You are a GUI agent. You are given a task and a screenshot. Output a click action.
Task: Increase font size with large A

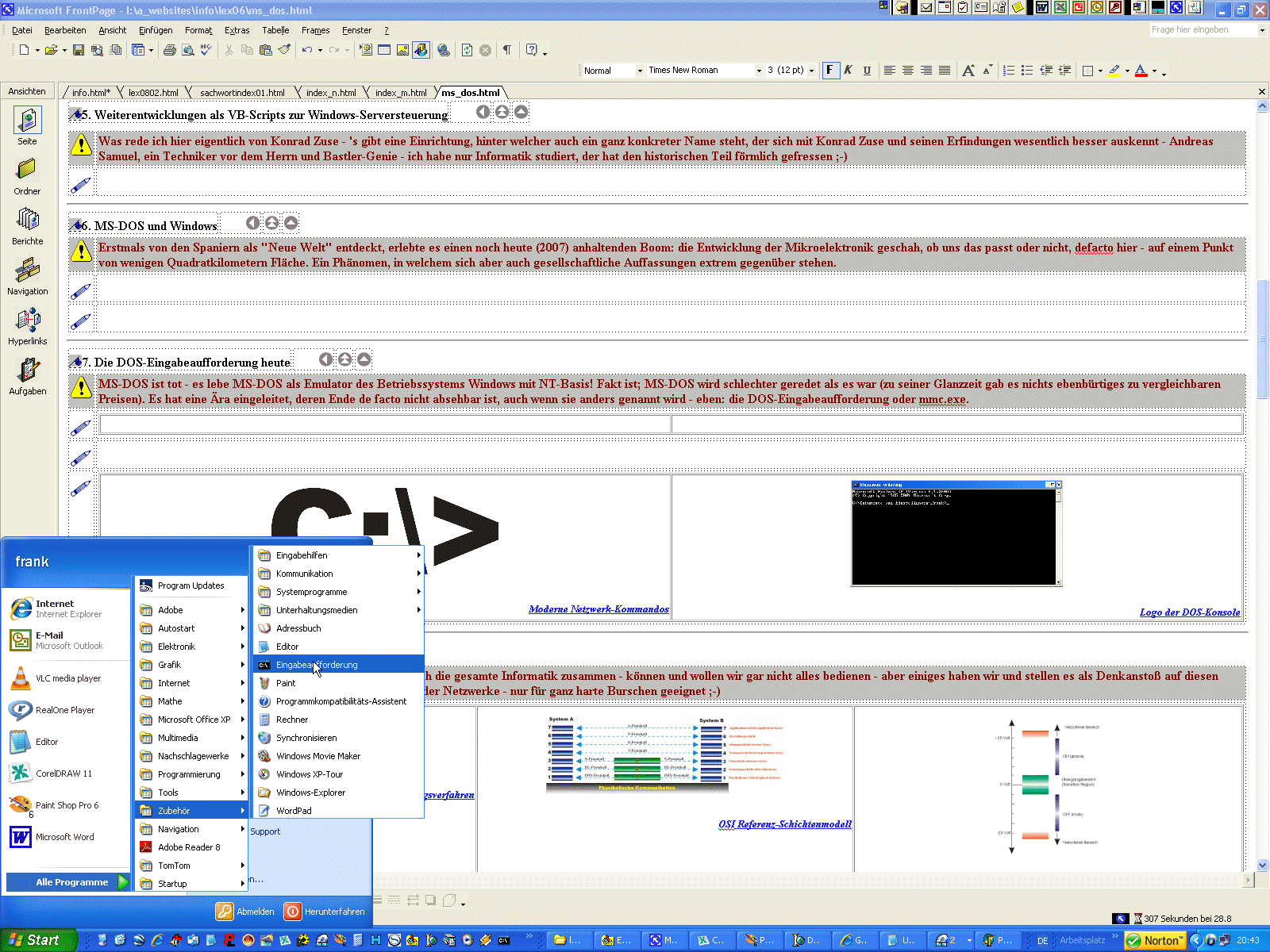968,71
